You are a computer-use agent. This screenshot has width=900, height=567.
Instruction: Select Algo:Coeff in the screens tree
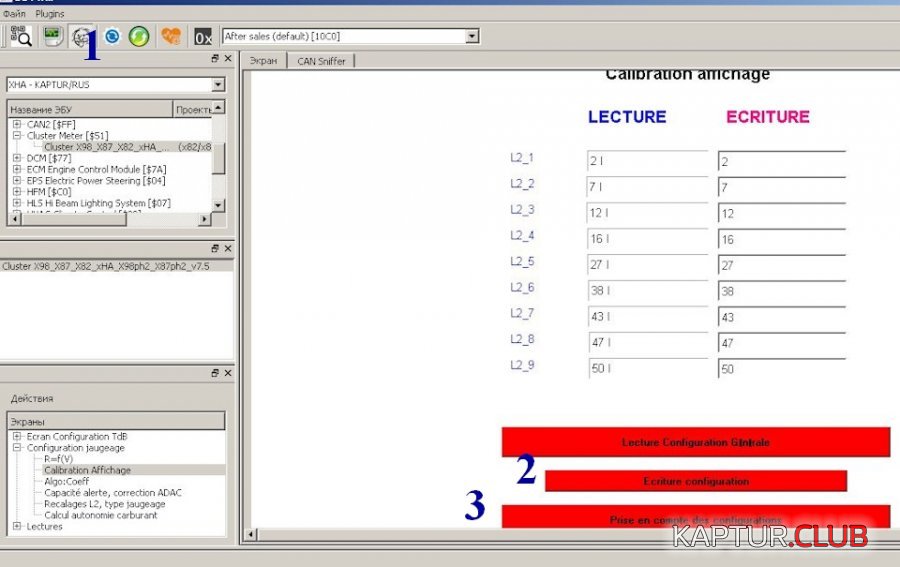tap(65, 481)
